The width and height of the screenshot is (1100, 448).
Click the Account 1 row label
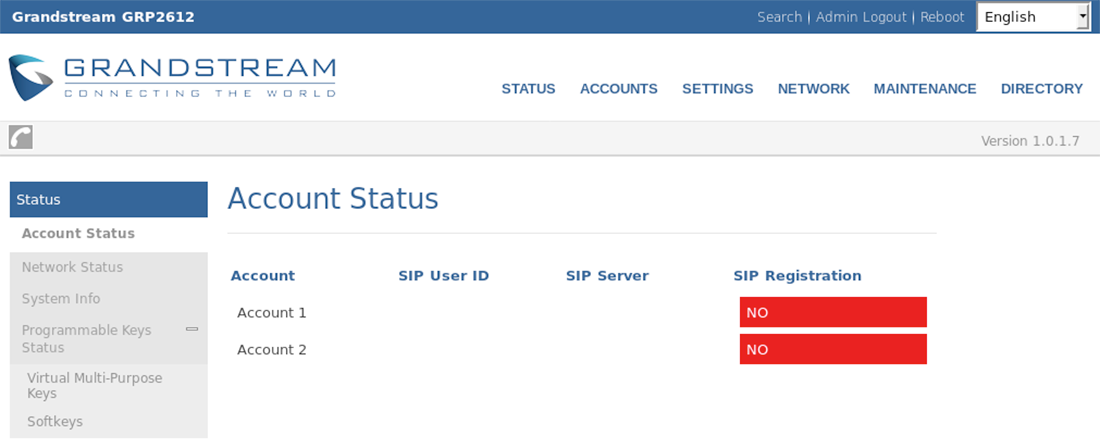[x=271, y=313]
